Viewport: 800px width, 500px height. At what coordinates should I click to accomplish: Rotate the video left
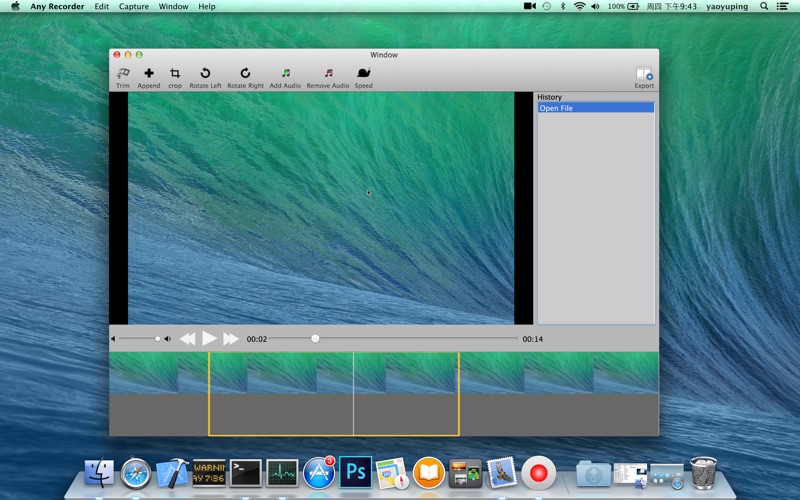tap(205, 74)
